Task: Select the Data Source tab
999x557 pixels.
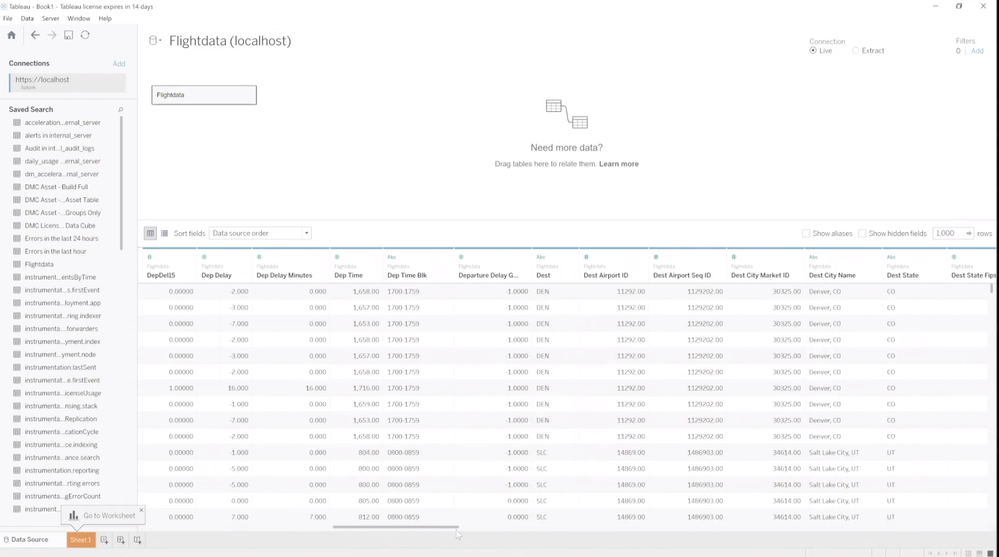Action: 26,540
